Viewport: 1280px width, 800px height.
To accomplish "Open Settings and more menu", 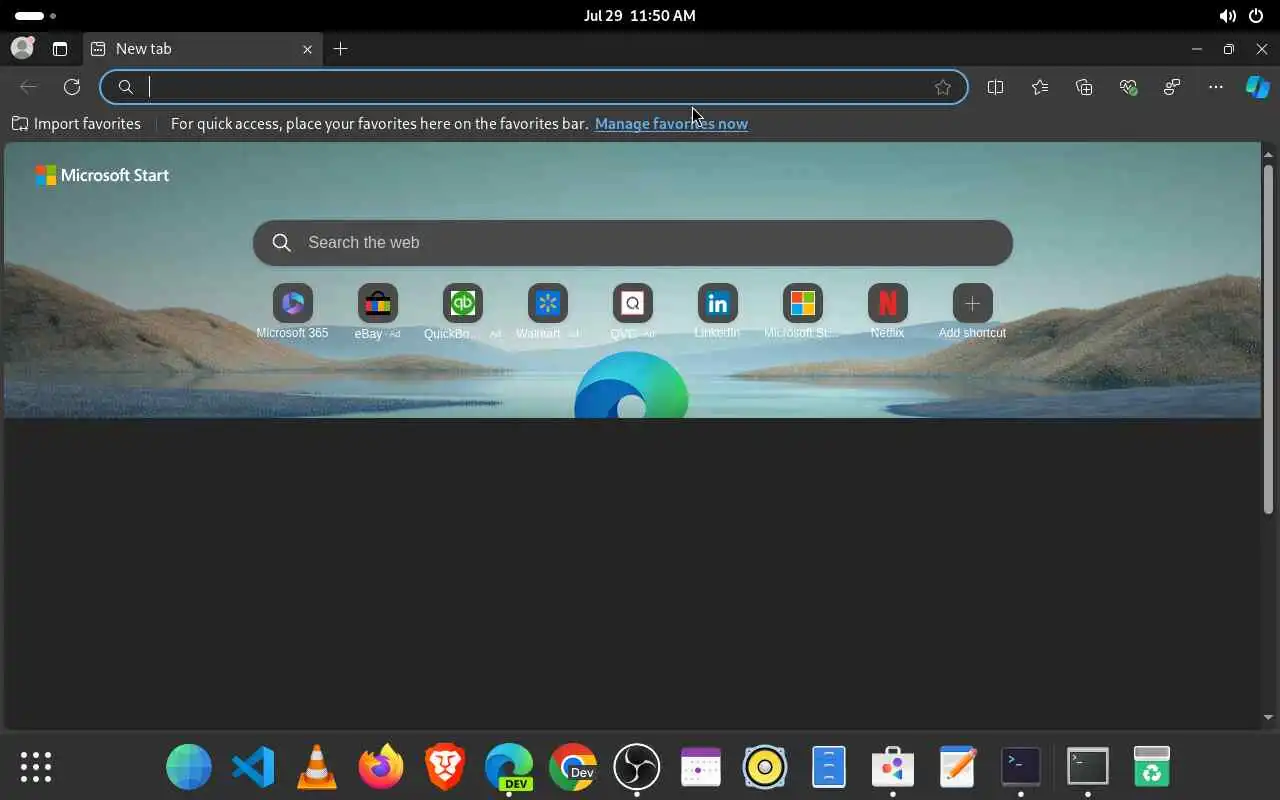I will pyautogui.click(x=1216, y=87).
